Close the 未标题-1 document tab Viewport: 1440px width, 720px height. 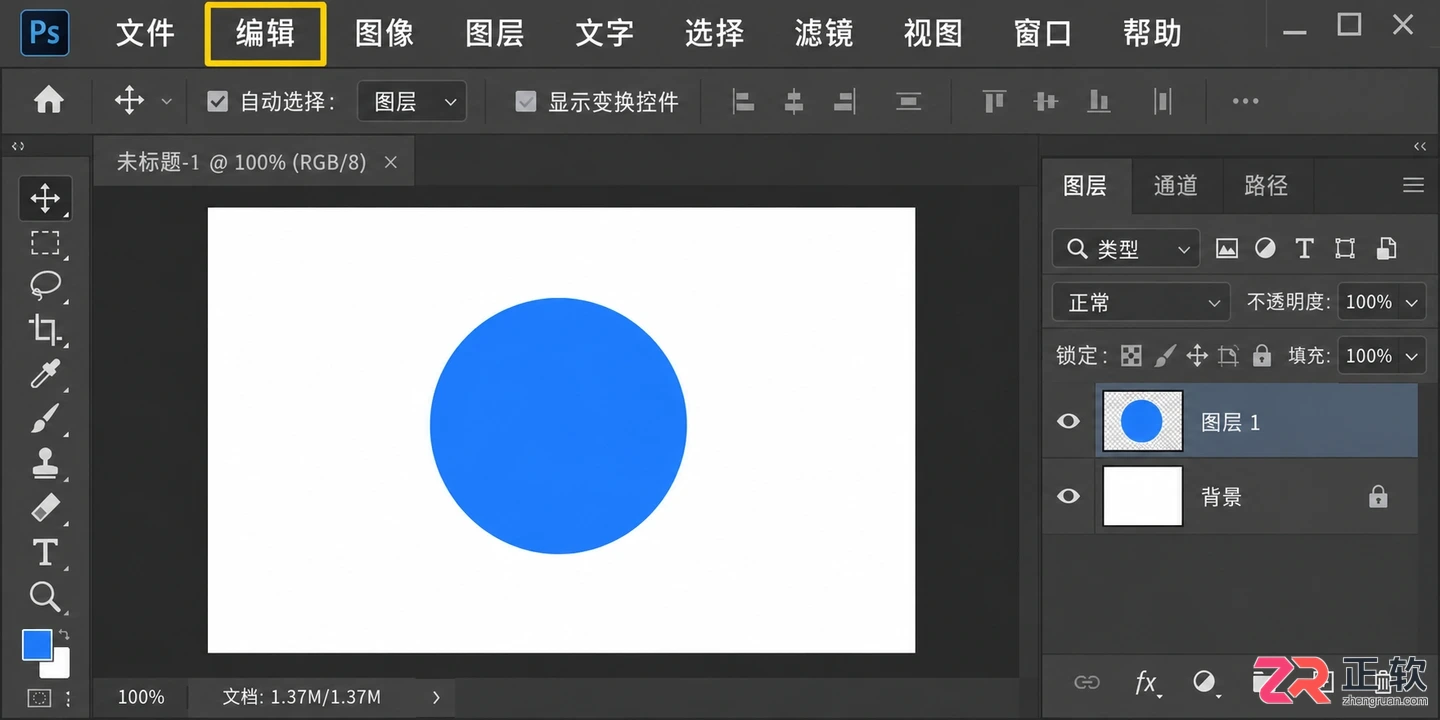pyautogui.click(x=391, y=162)
